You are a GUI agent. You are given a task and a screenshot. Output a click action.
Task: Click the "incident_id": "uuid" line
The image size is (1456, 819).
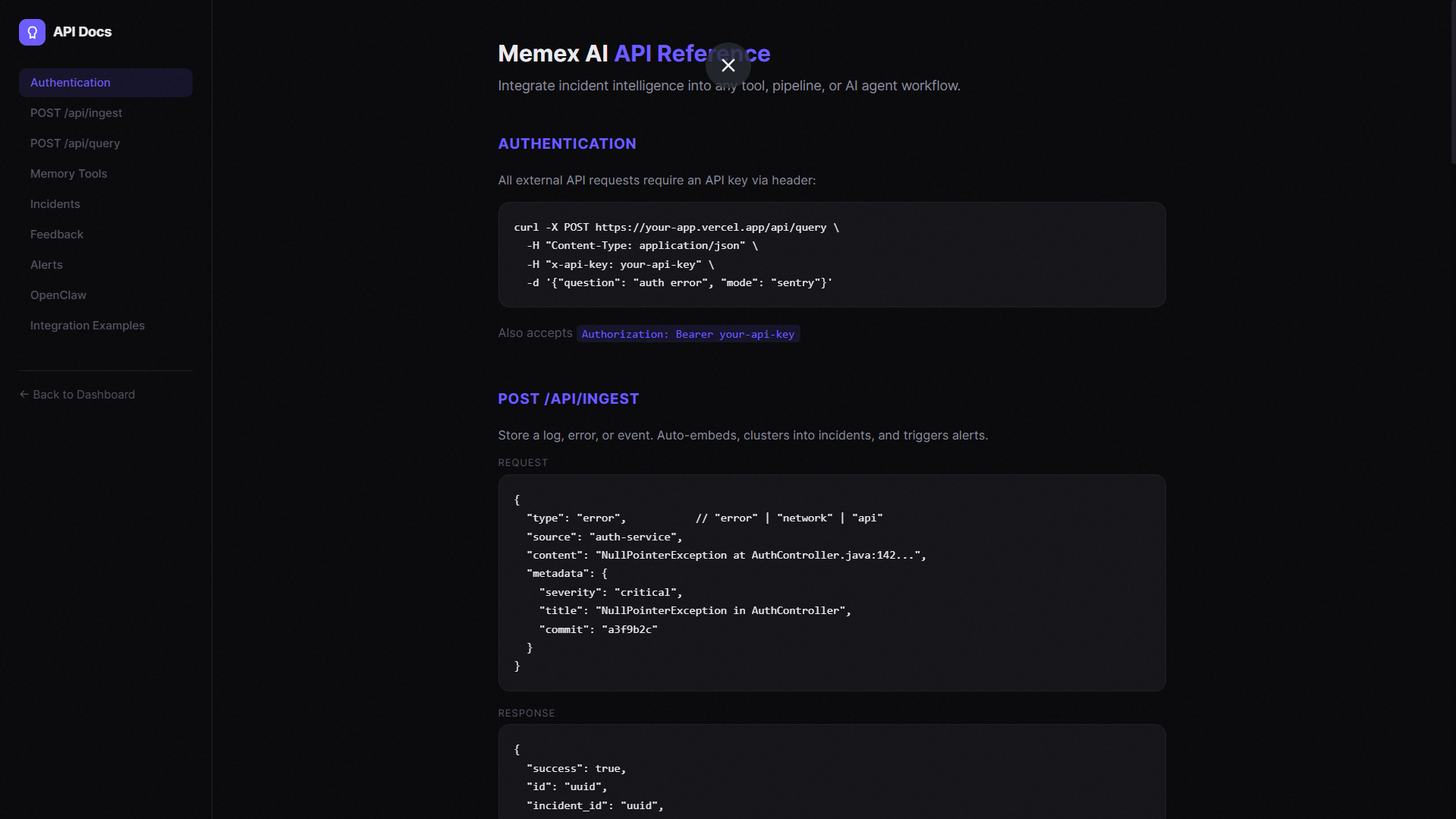pos(596,805)
